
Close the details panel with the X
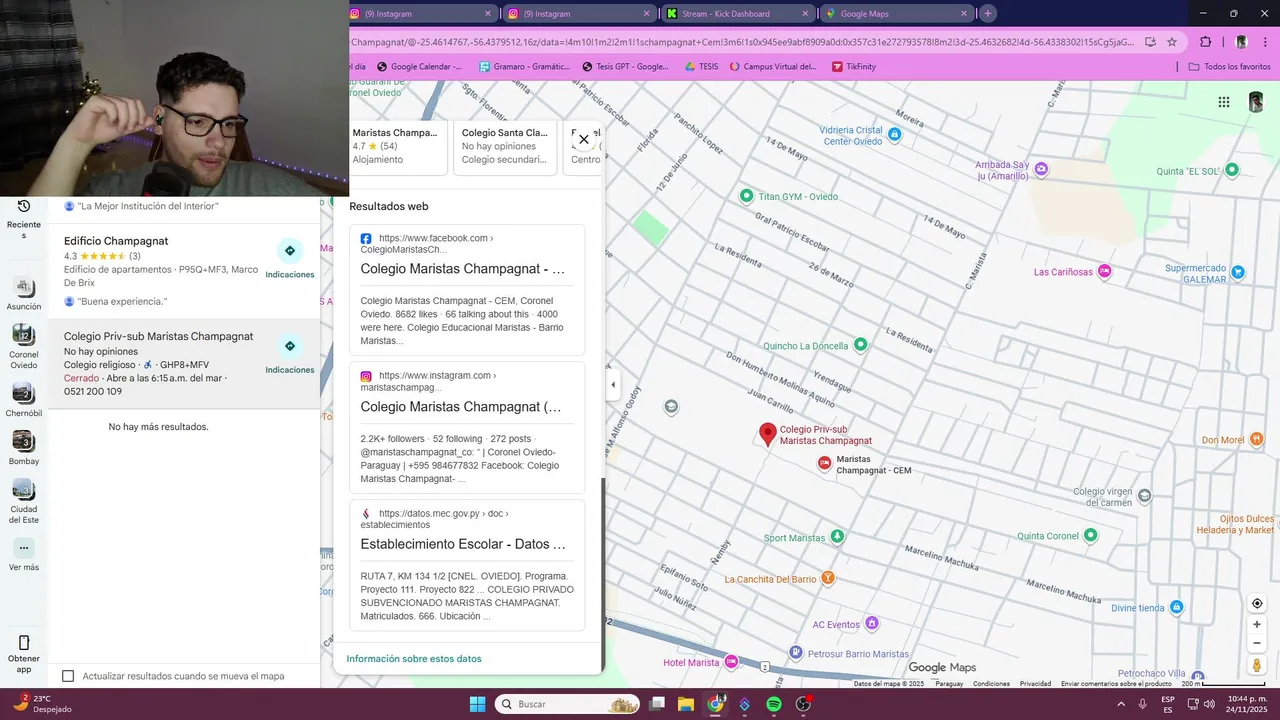(584, 139)
